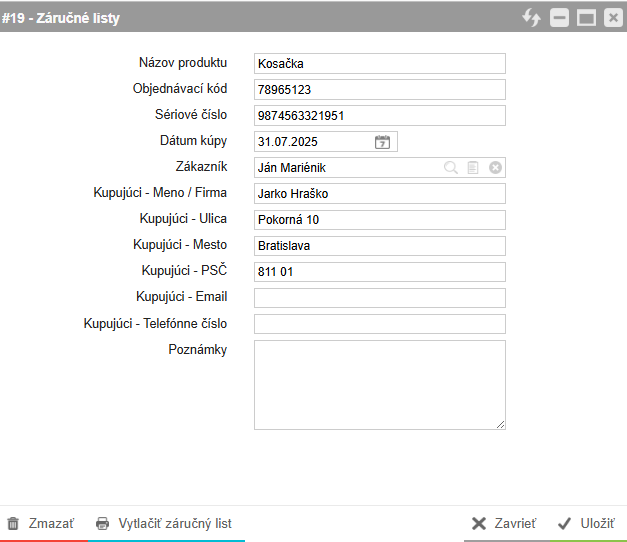Click into the Názov produktu field

click(379, 64)
